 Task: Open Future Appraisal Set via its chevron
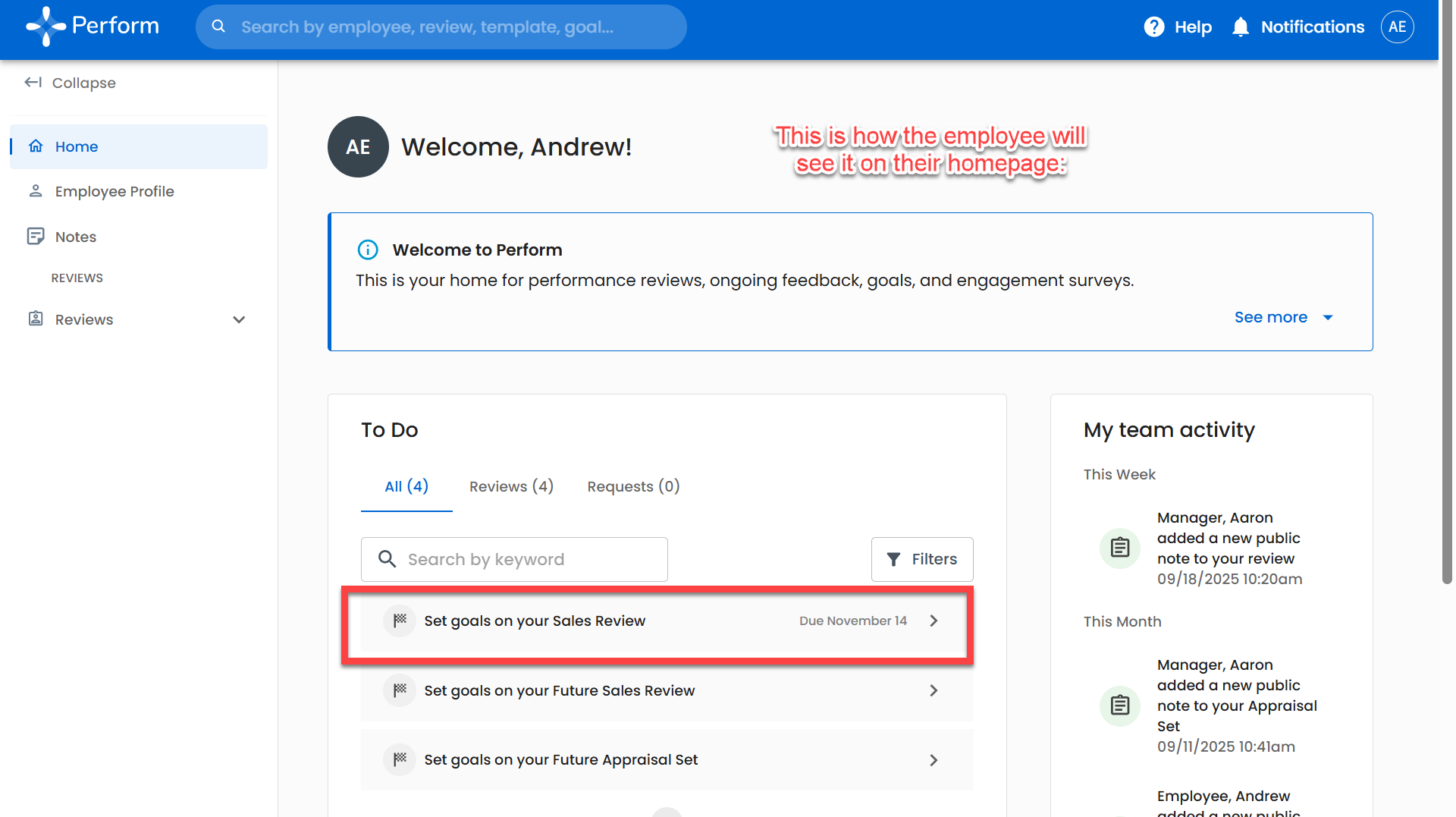934,760
